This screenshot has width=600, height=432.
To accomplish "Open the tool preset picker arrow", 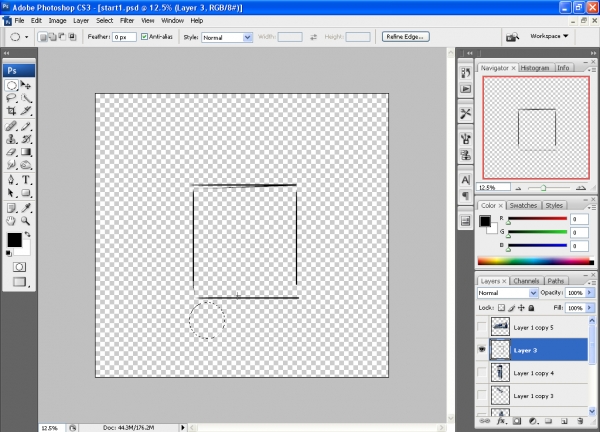I will (26, 37).
